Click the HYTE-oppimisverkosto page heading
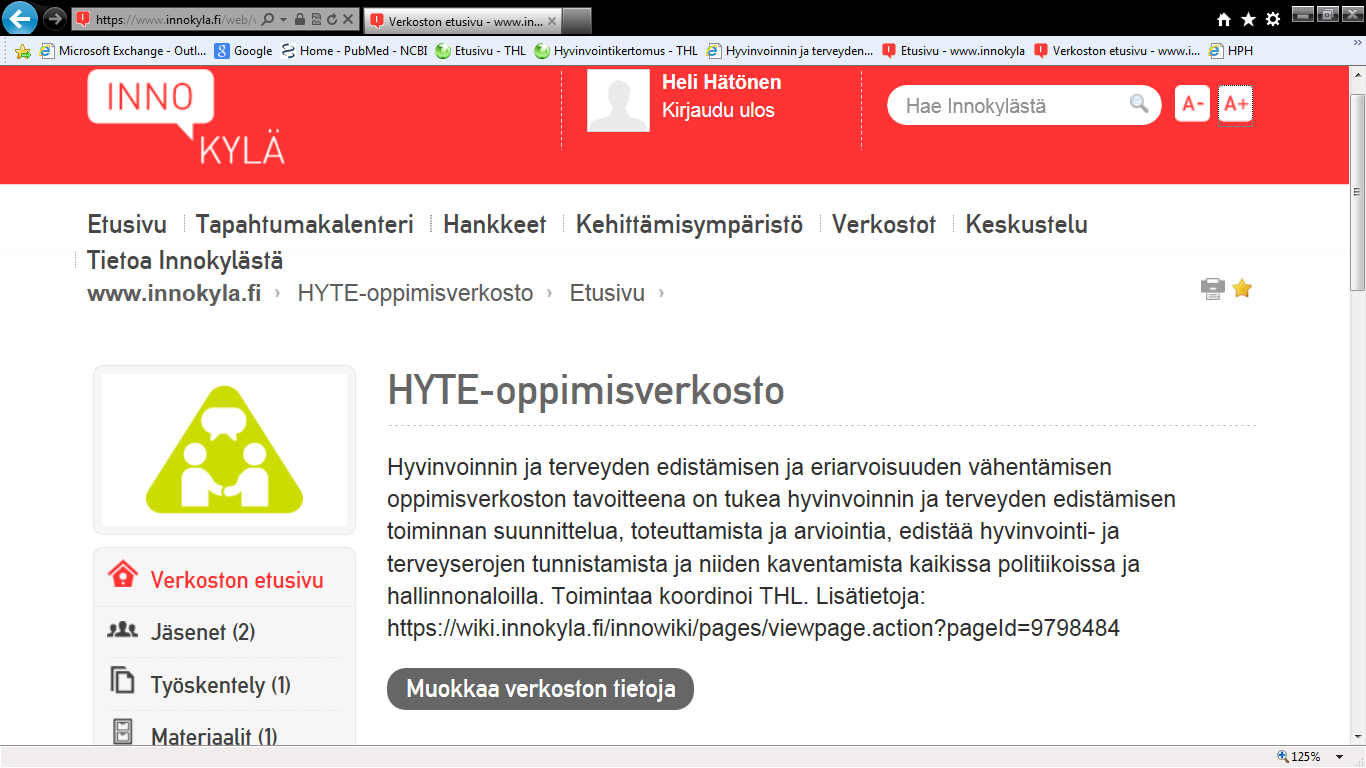Viewport: 1366px width, 768px height. coord(586,391)
